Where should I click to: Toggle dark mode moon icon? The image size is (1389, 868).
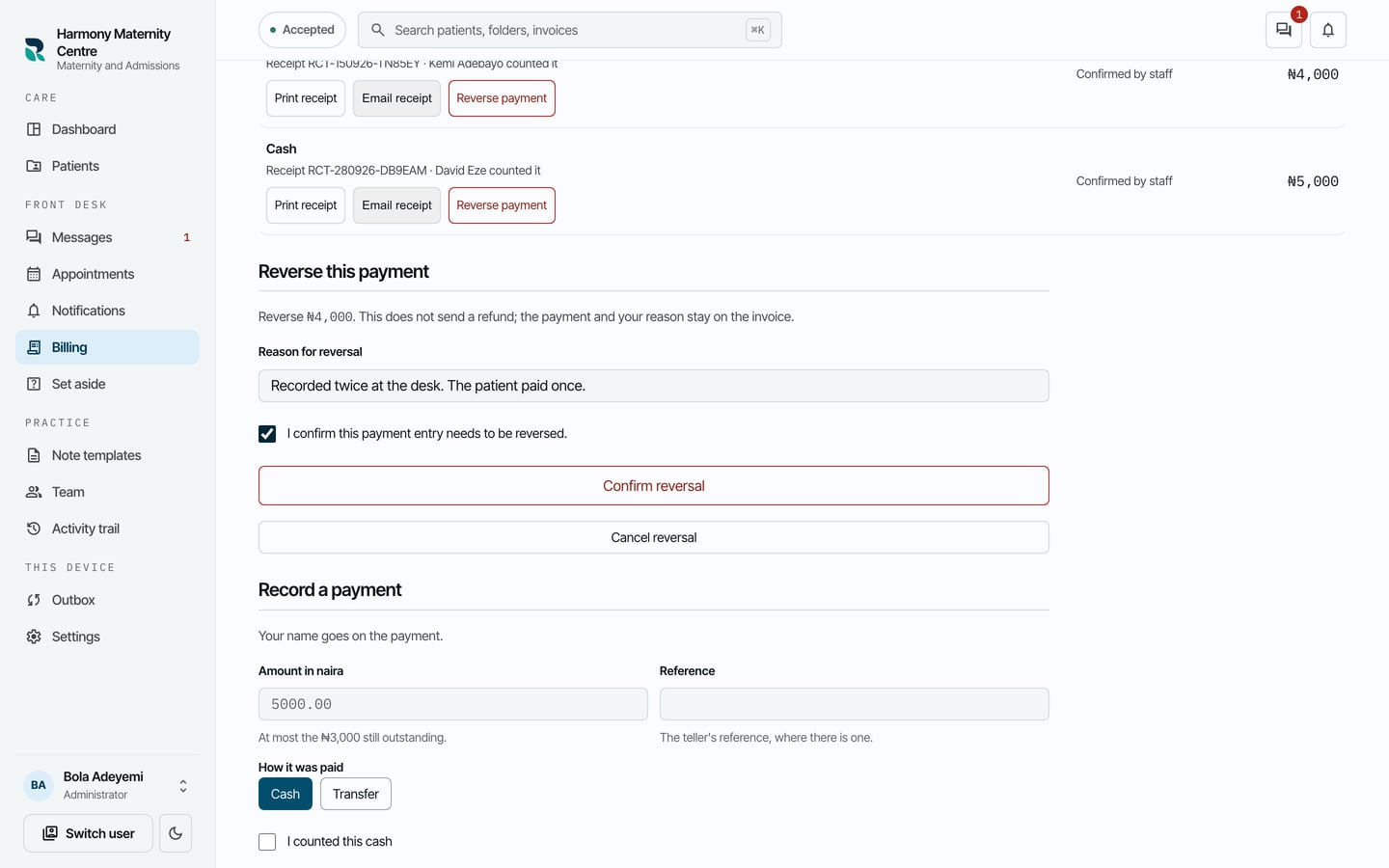click(176, 833)
